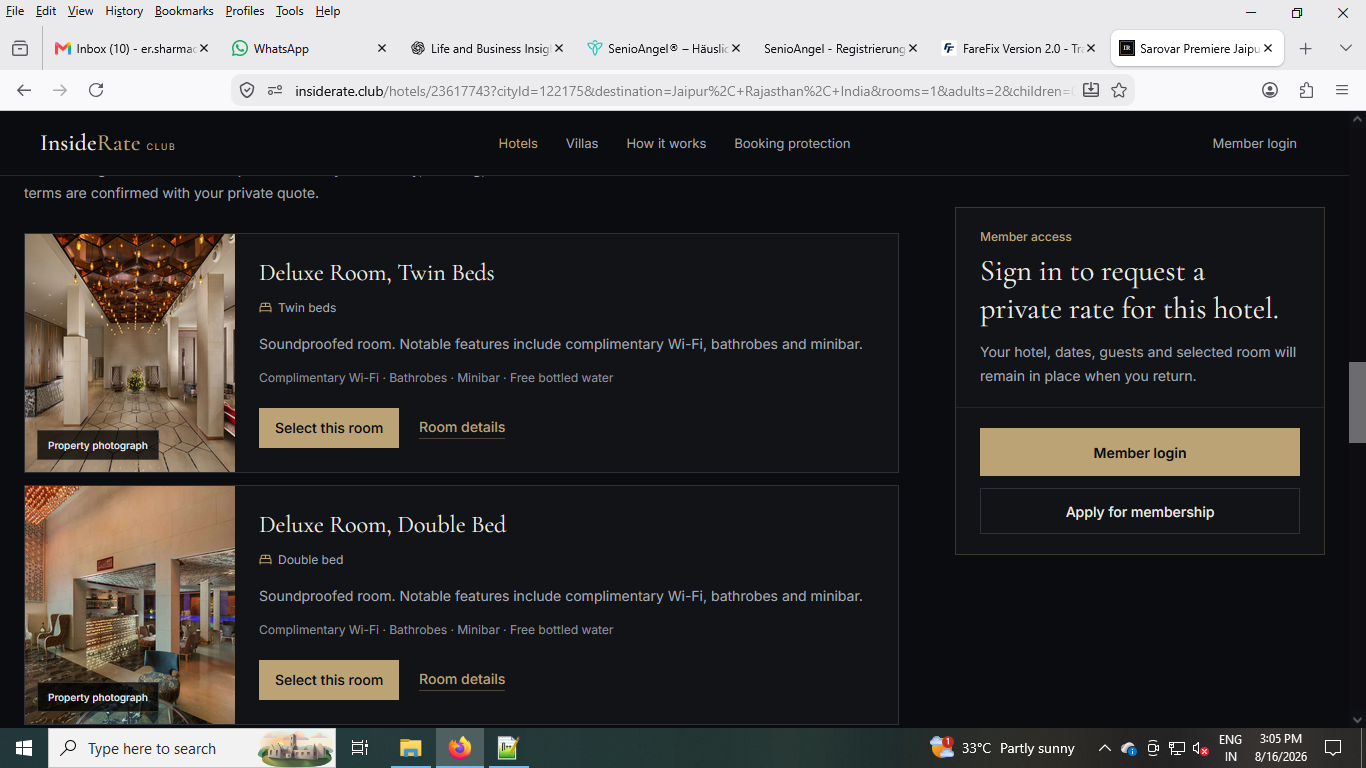This screenshot has width=1366, height=768.
Task: Open the Extensions puzzle icon
Action: click(1306, 90)
